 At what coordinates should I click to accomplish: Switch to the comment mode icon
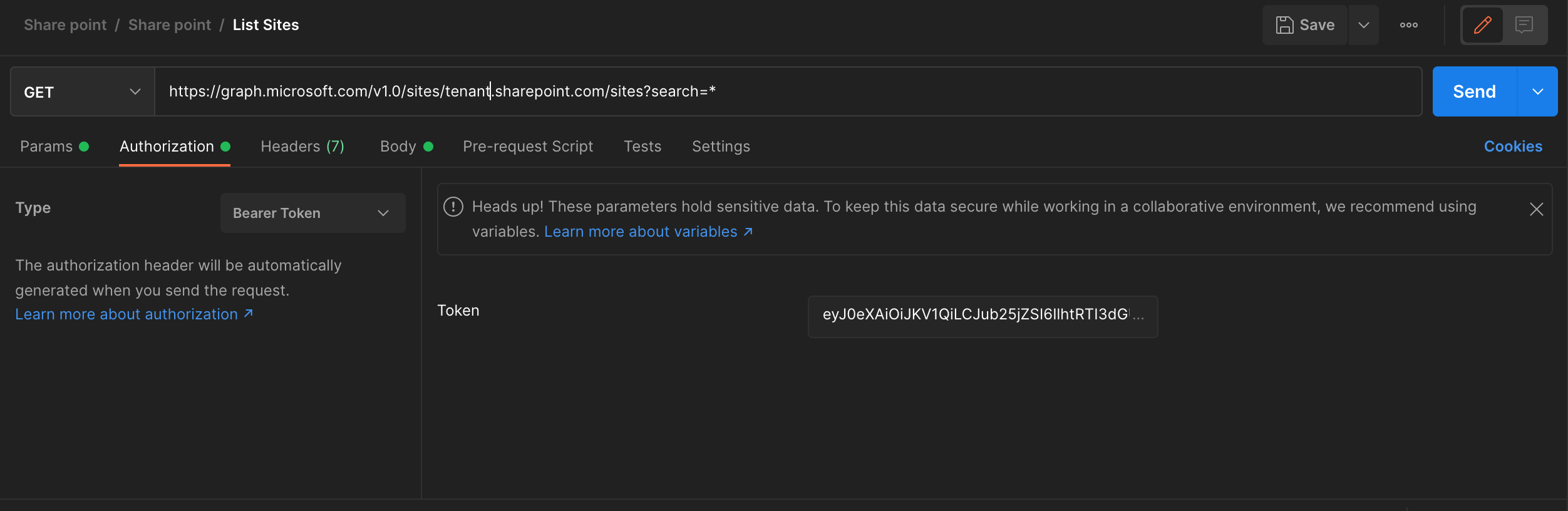[x=1524, y=25]
